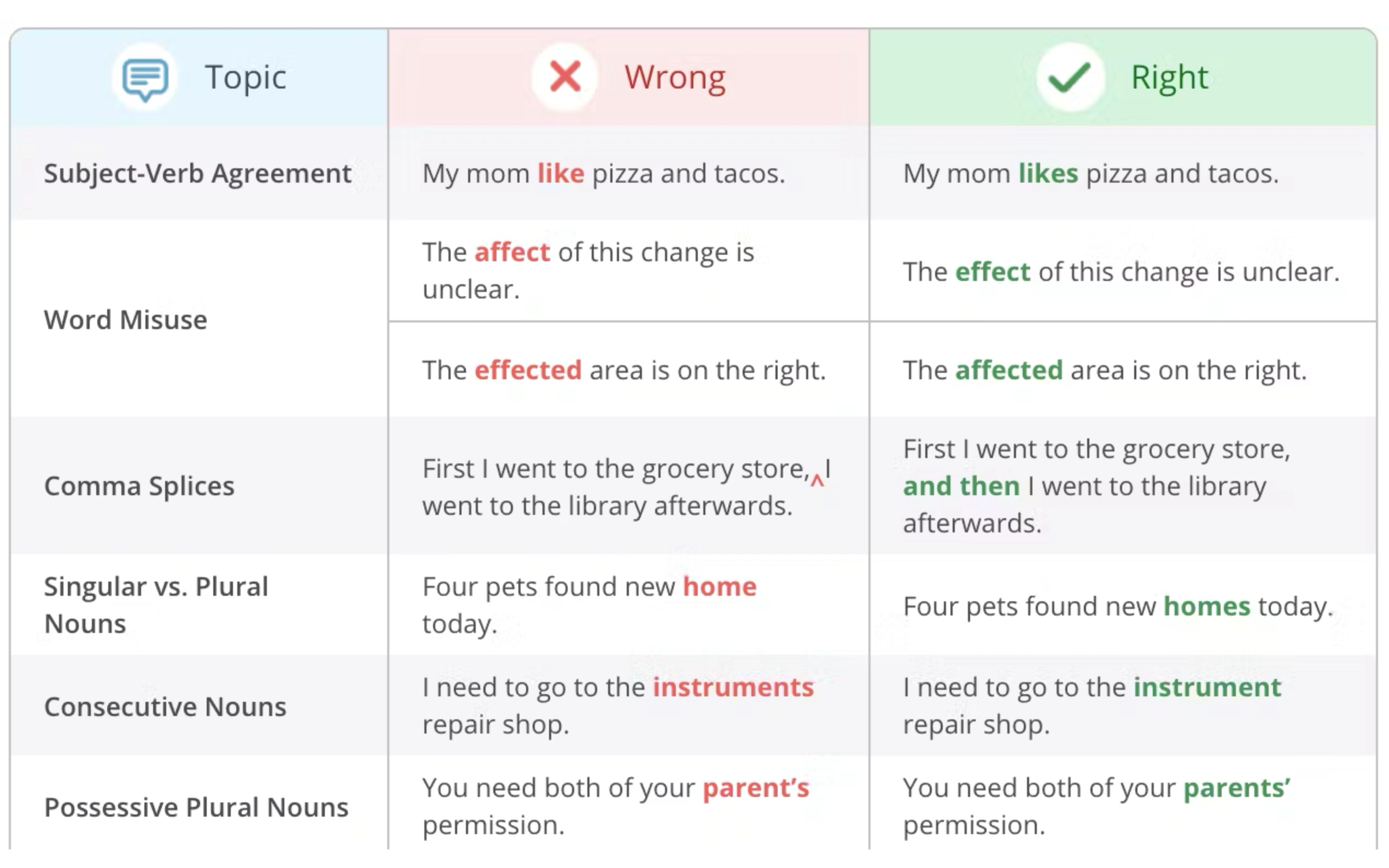Click the green word "homes"
This screenshot has width=1389, height=868.
pos(1206,607)
